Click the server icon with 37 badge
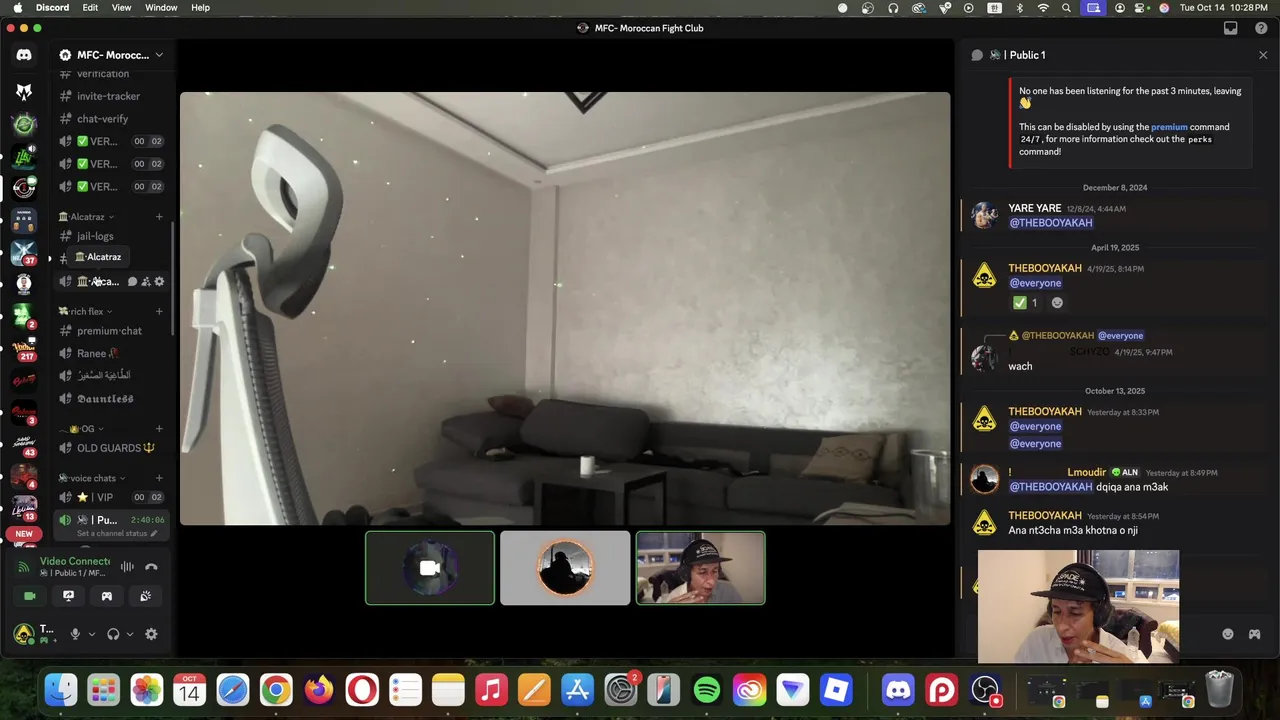The width and height of the screenshot is (1280, 720). (24, 253)
